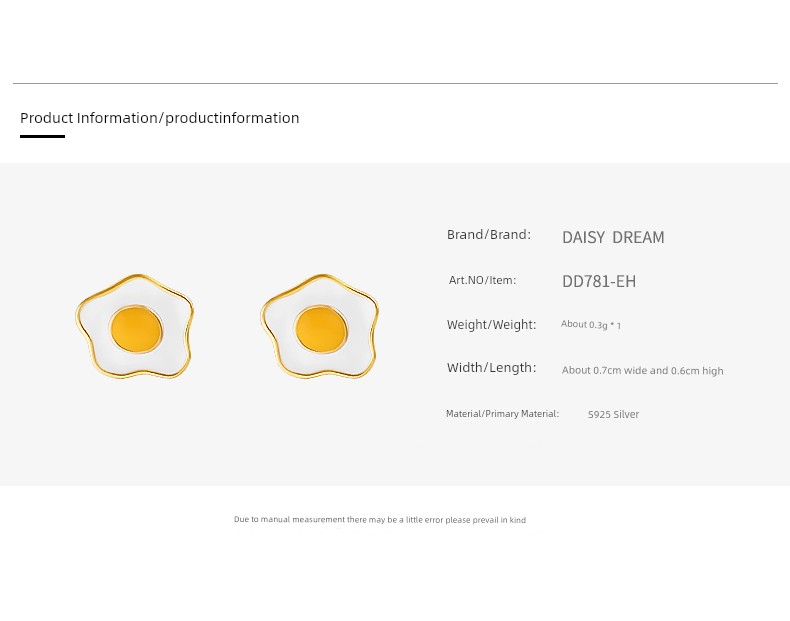Click the thin horizontal divider line at top

pos(395,83)
